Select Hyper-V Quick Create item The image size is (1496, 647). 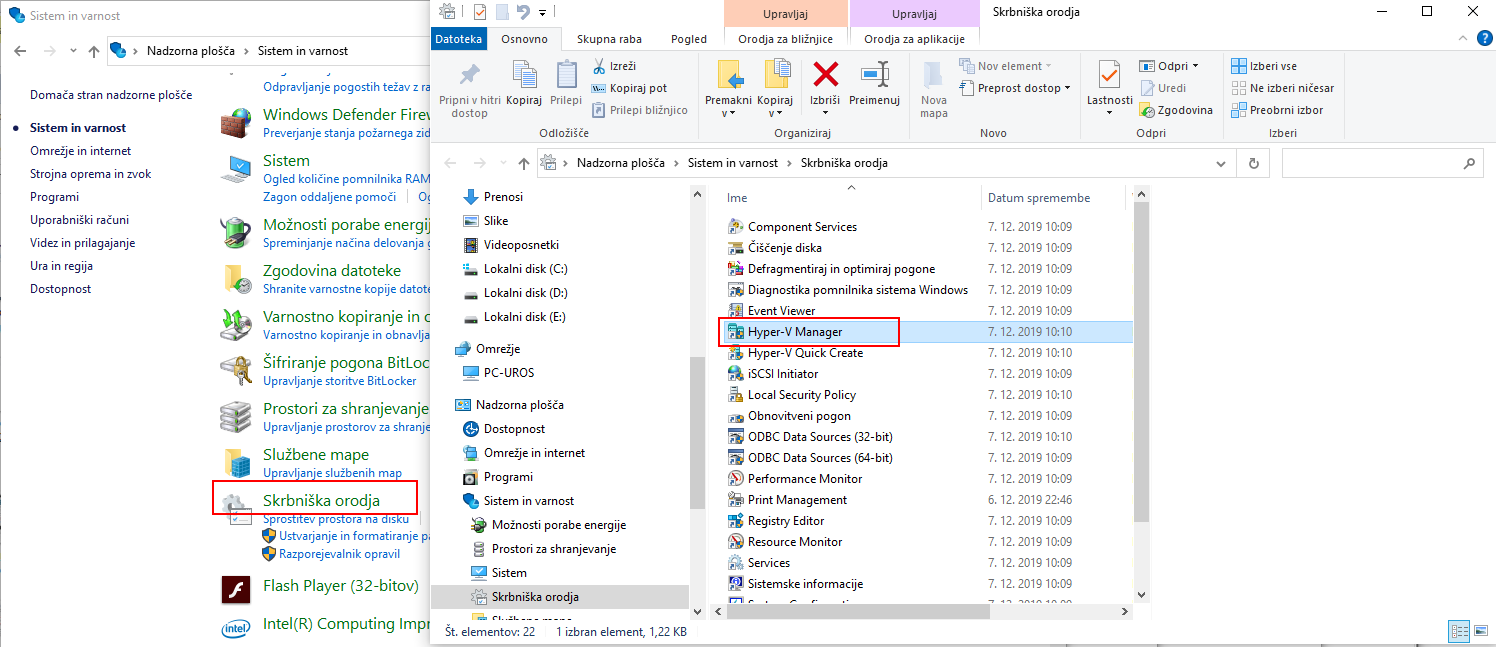(805, 353)
